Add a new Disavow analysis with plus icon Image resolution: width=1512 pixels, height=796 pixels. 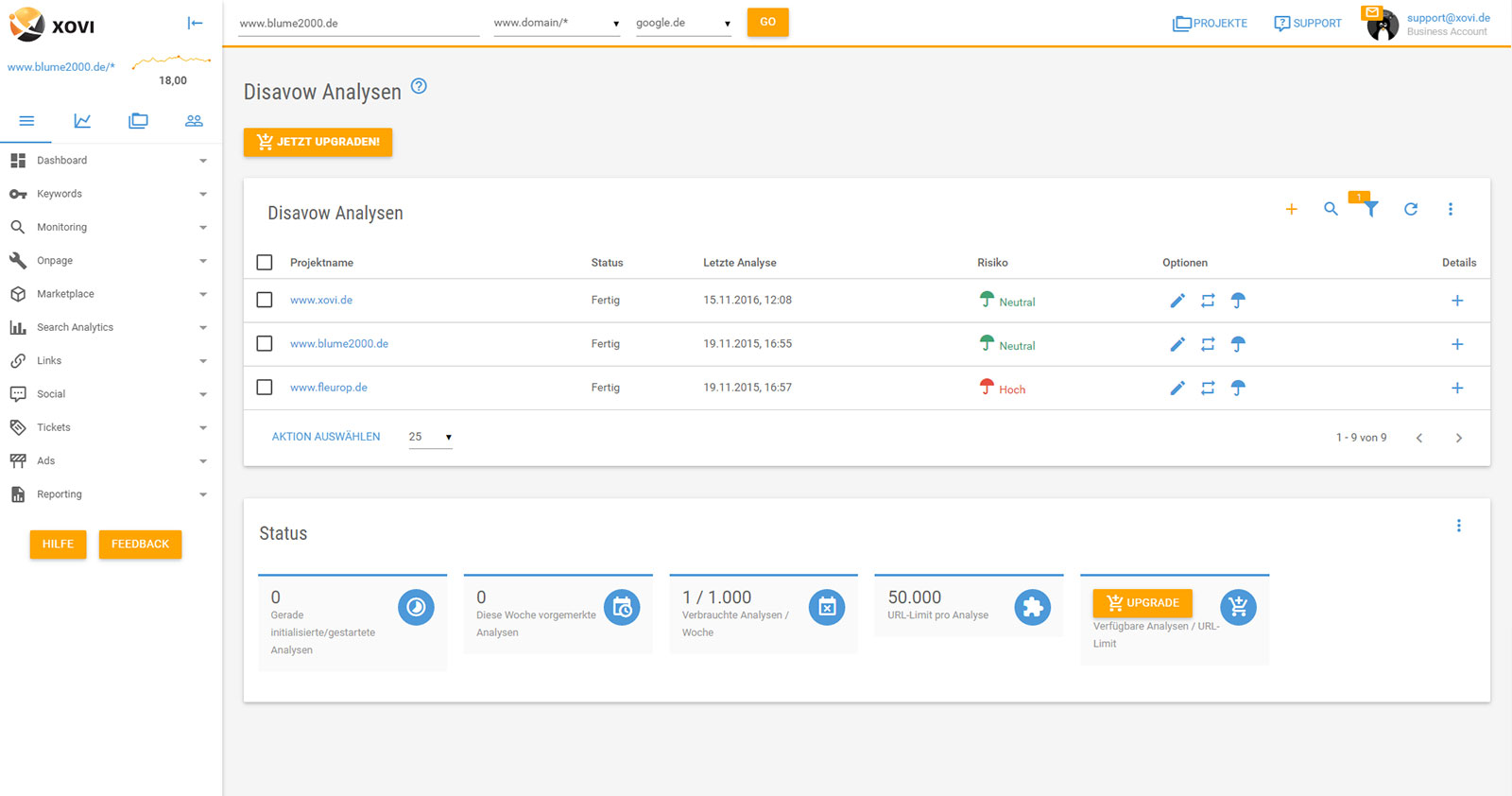(x=1291, y=209)
